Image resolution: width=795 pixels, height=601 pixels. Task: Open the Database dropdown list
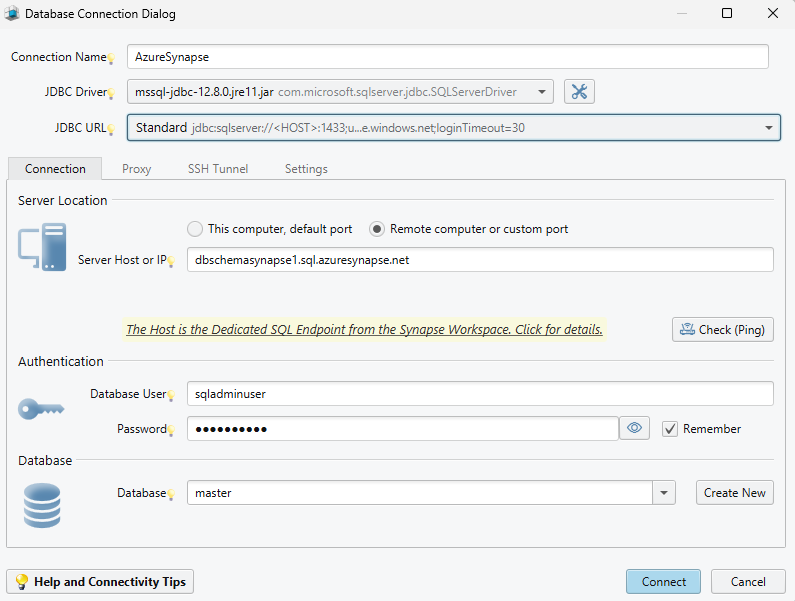665,493
